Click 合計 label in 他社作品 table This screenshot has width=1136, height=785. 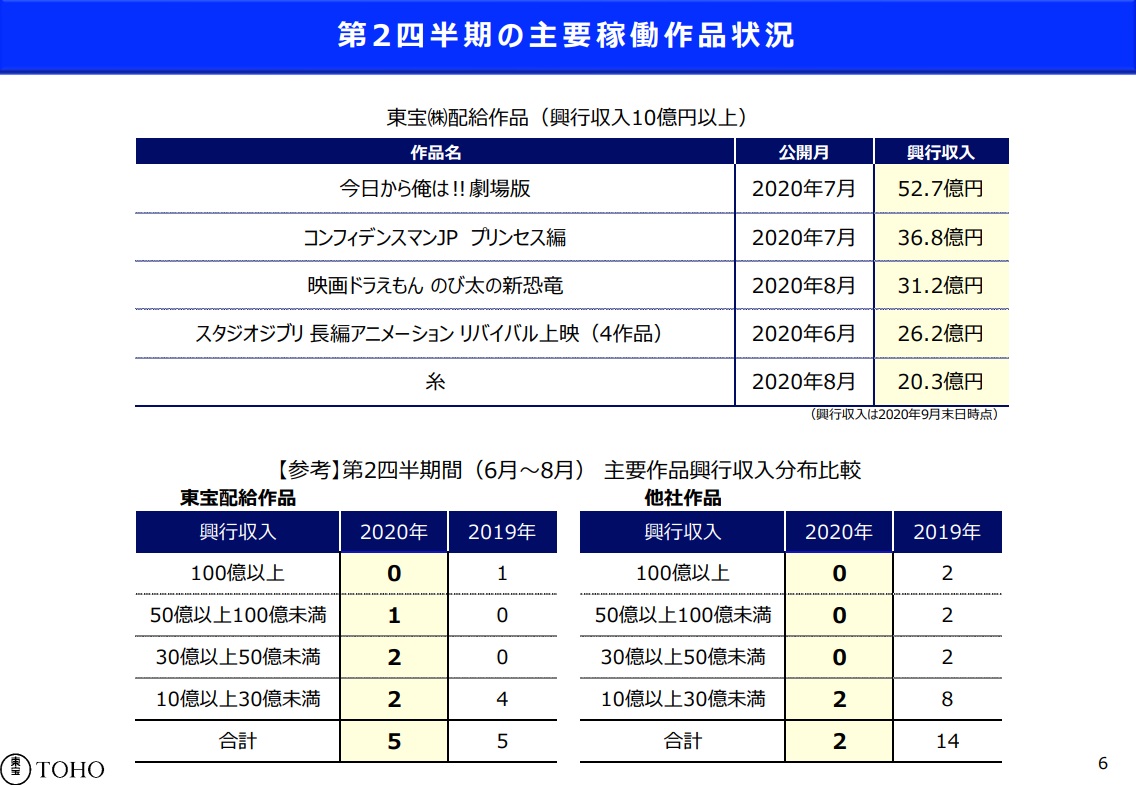682,741
